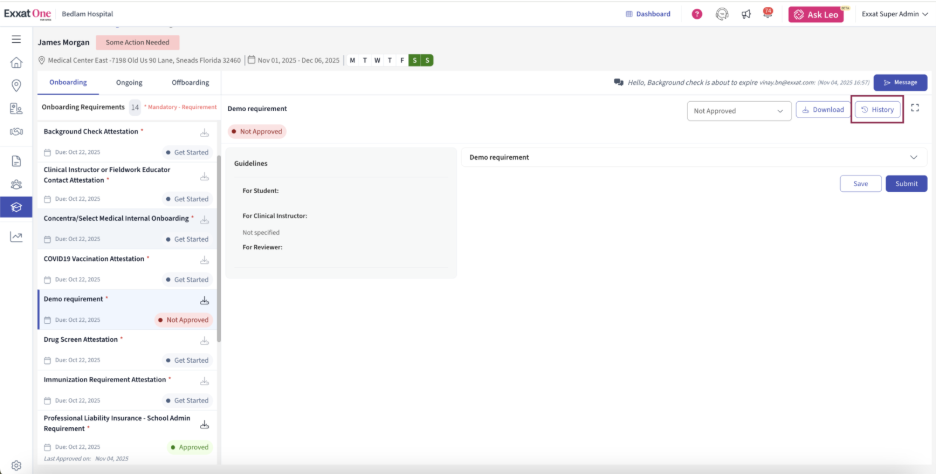This screenshot has width=936, height=474.
Task: Open the analytics chart sidebar icon
Action: (16, 237)
